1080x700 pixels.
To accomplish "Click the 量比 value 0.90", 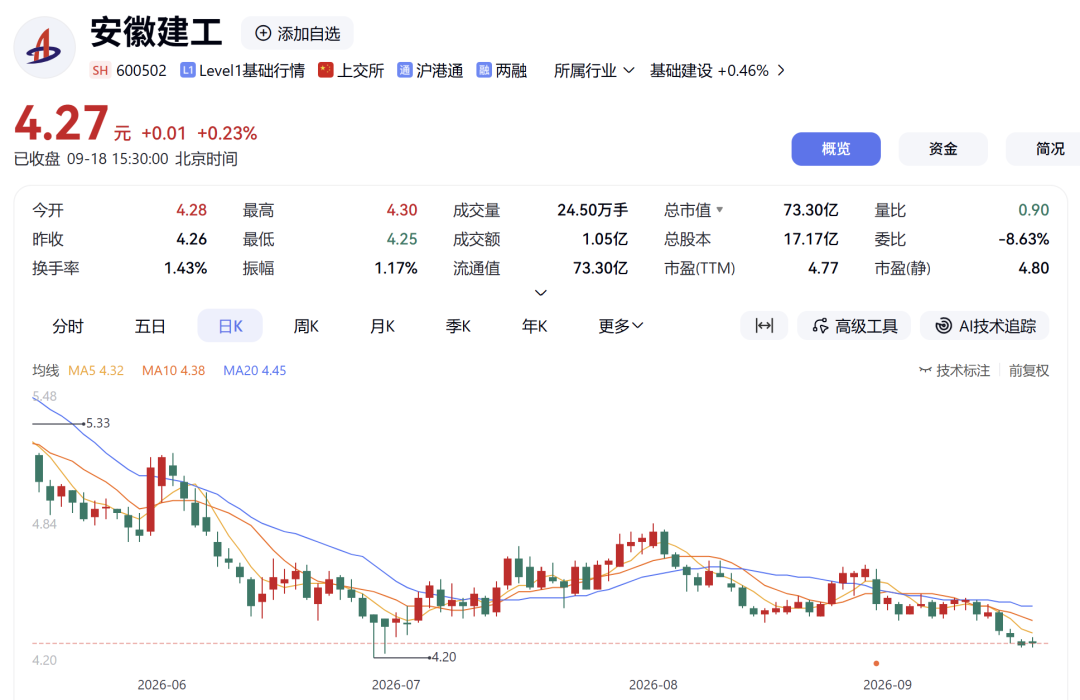I will click(1034, 210).
